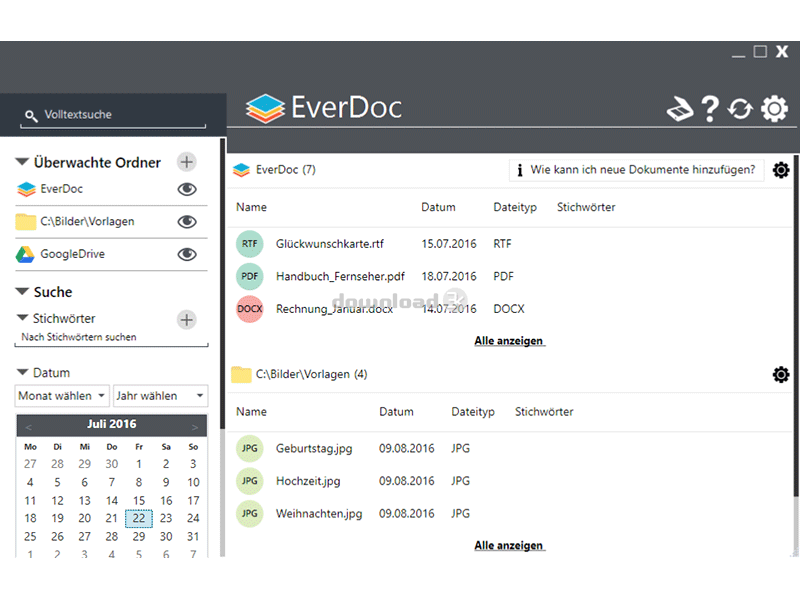Open C:\Bilder\Vorlagen section settings gear
This screenshot has height=600, width=800.
click(781, 374)
